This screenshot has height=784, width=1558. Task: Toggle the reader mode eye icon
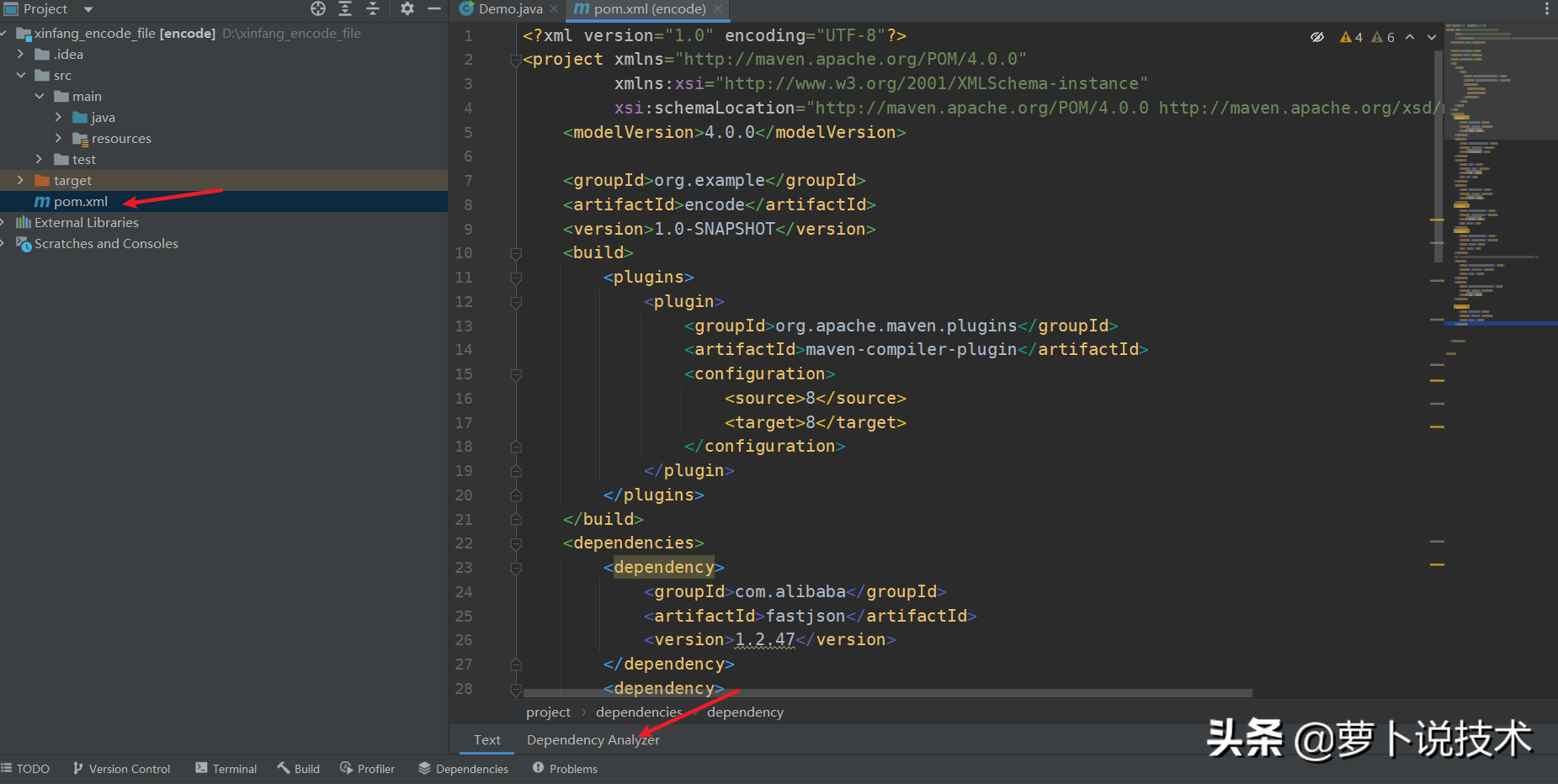coord(1317,37)
